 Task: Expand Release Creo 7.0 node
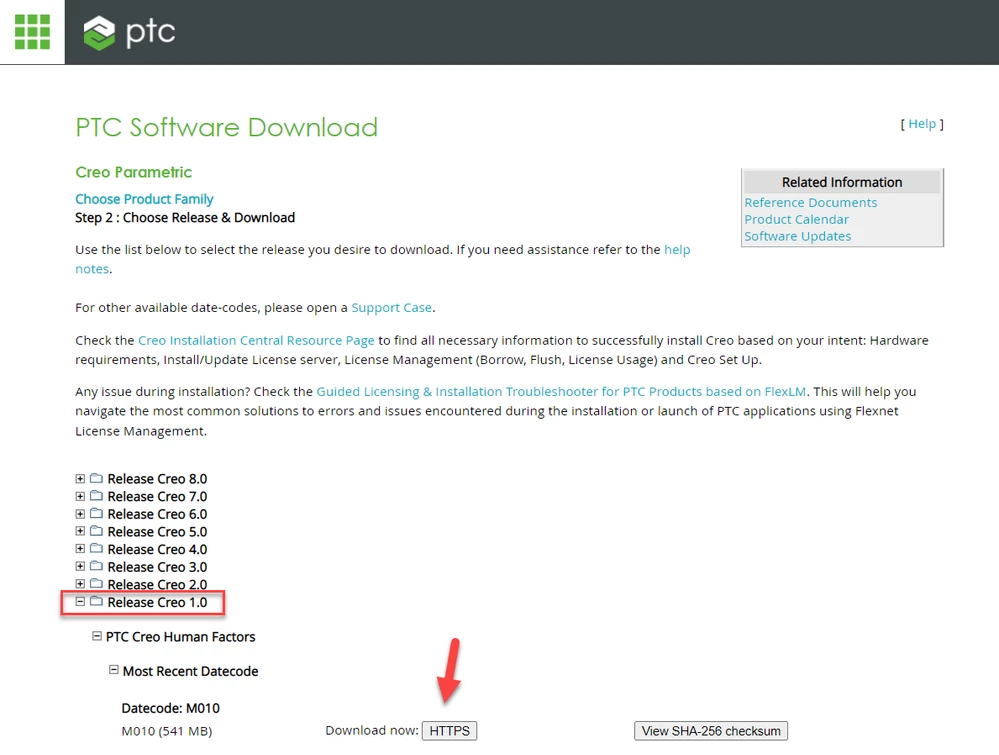point(80,496)
